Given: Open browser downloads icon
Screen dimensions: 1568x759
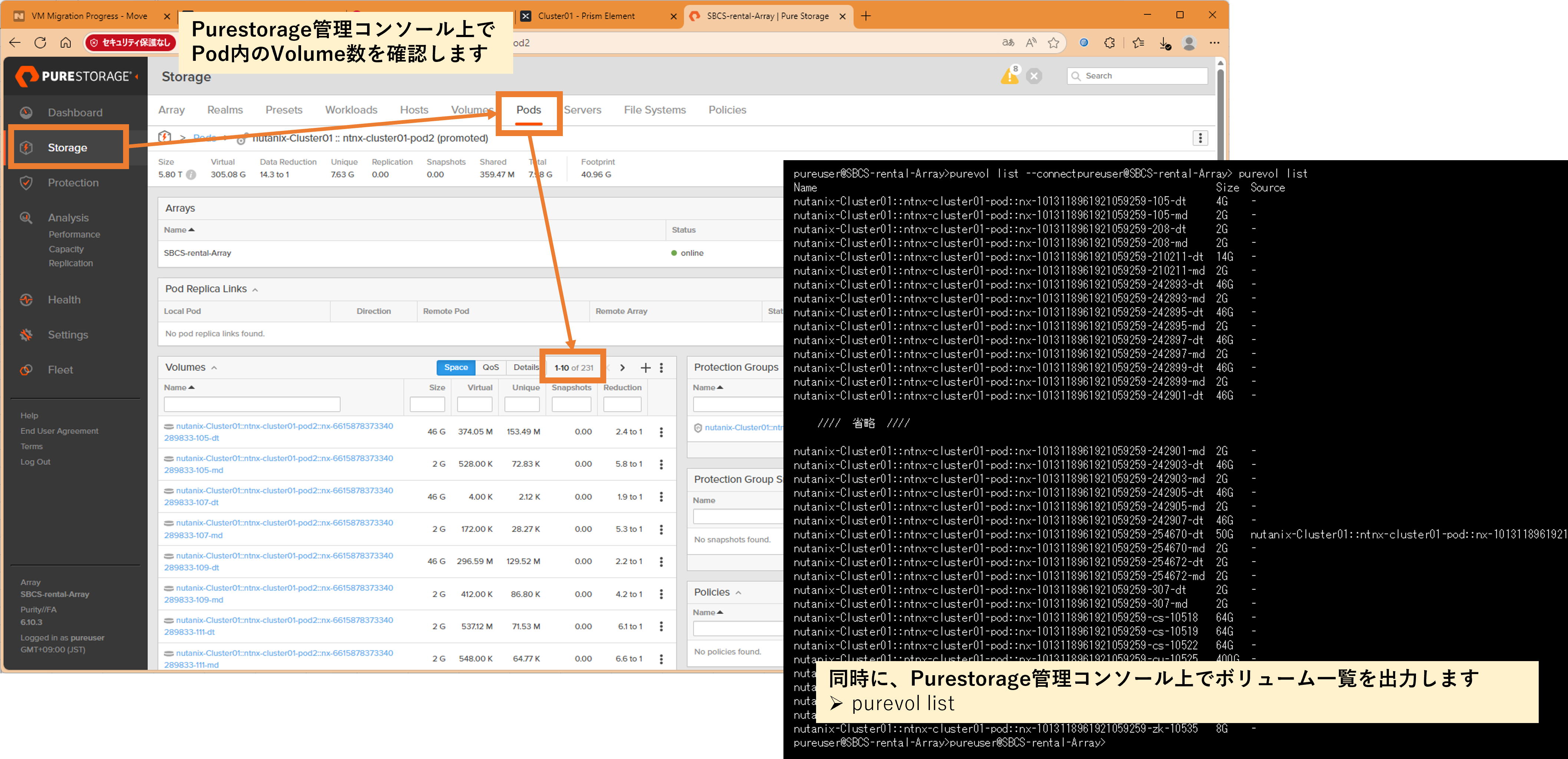Looking at the screenshot, I should 1165,43.
